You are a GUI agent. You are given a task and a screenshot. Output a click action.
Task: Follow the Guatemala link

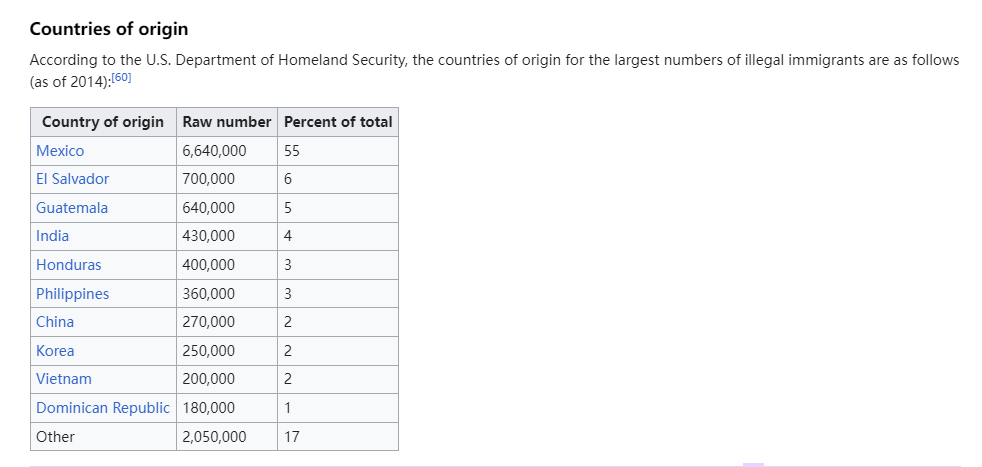[72, 208]
